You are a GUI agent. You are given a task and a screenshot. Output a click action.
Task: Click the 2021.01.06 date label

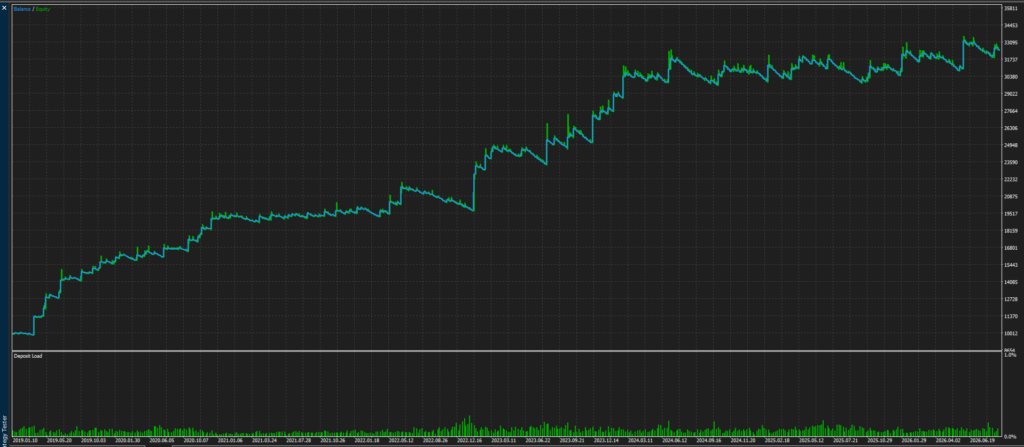[231, 440]
